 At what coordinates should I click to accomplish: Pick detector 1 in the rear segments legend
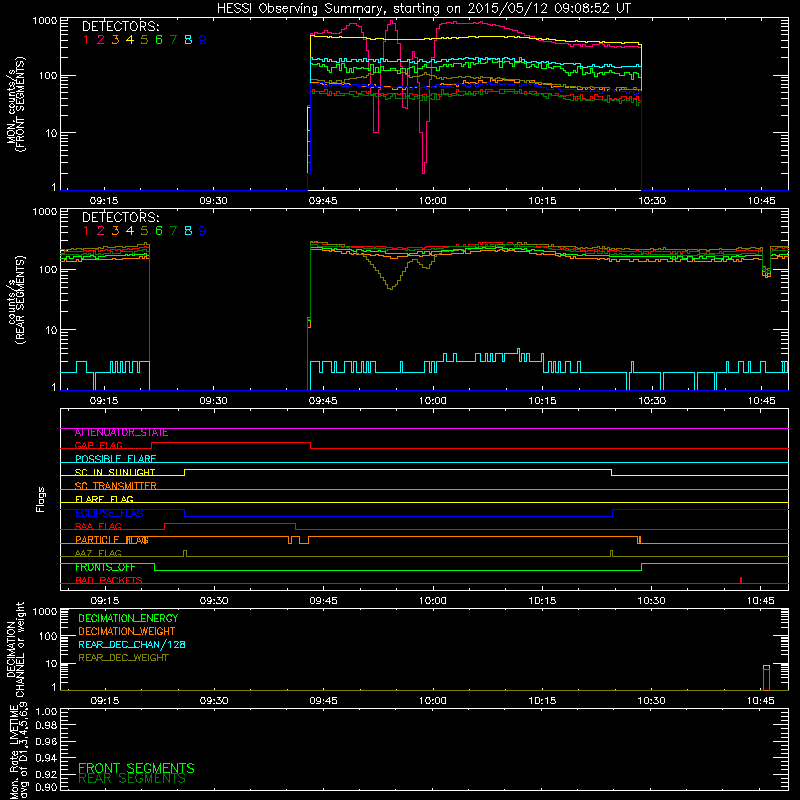click(86, 231)
